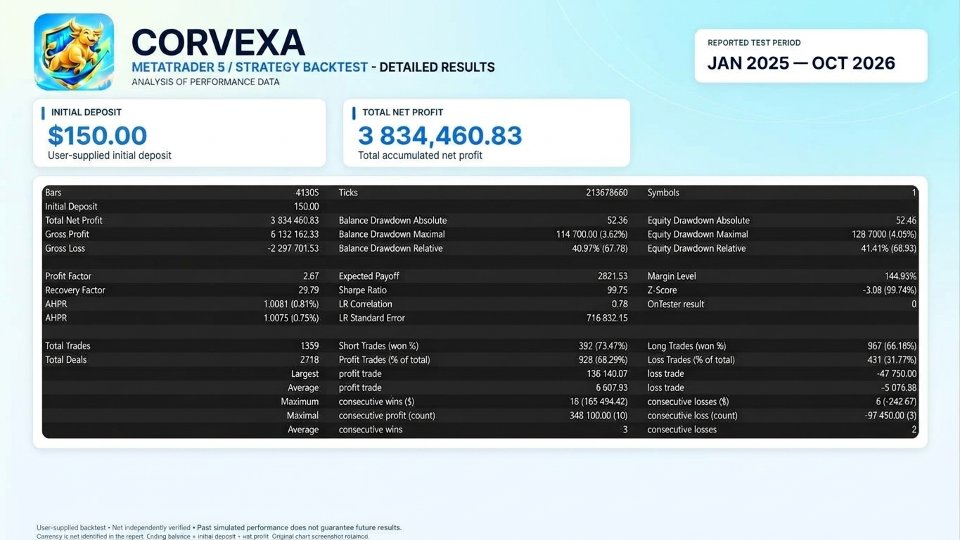Image resolution: width=960 pixels, height=540 pixels.
Task: Select LR Correlation value "0.78"
Action: coord(620,304)
